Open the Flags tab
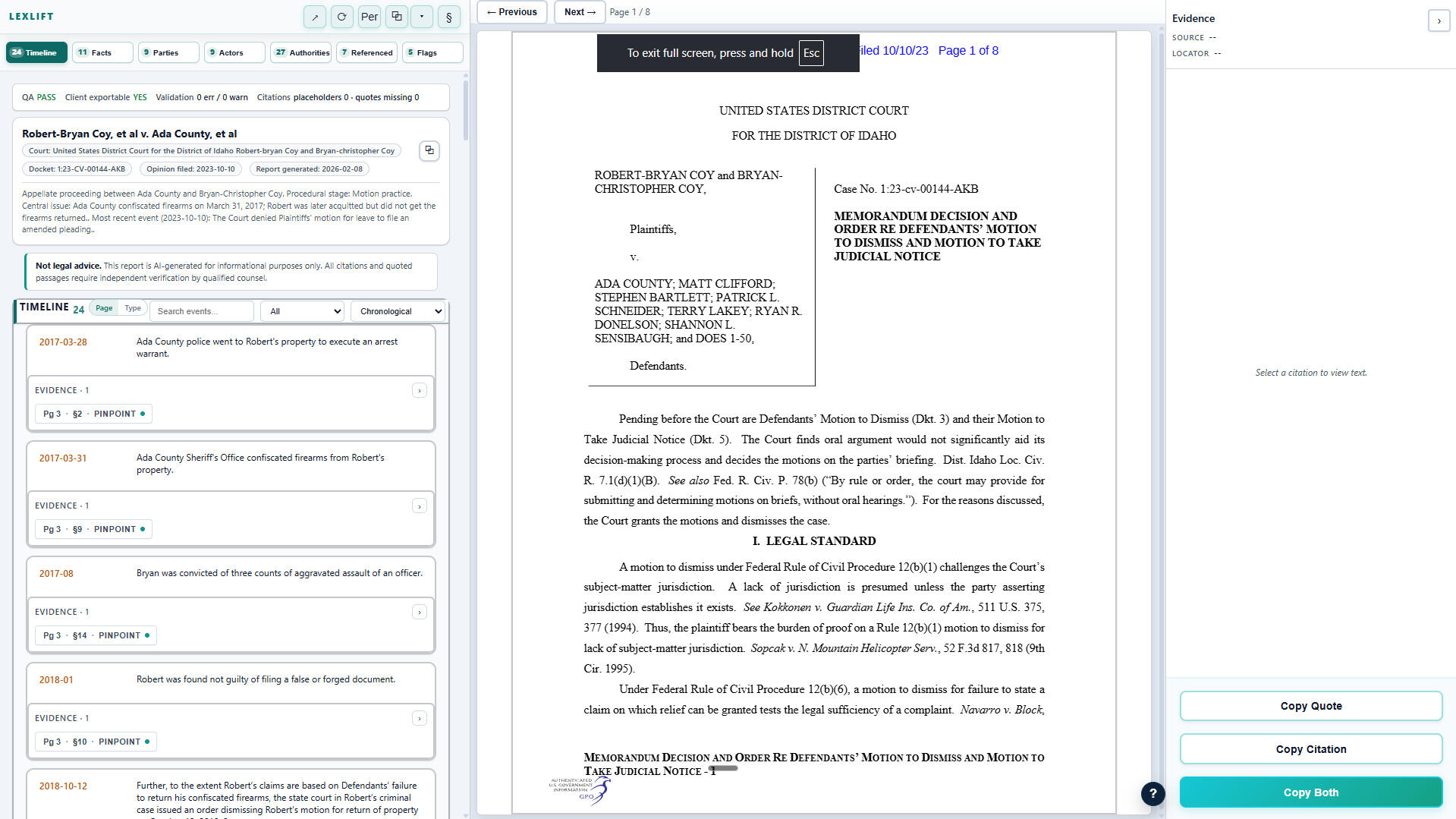The height and width of the screenshot is (819, 1456). coord(432,52)
